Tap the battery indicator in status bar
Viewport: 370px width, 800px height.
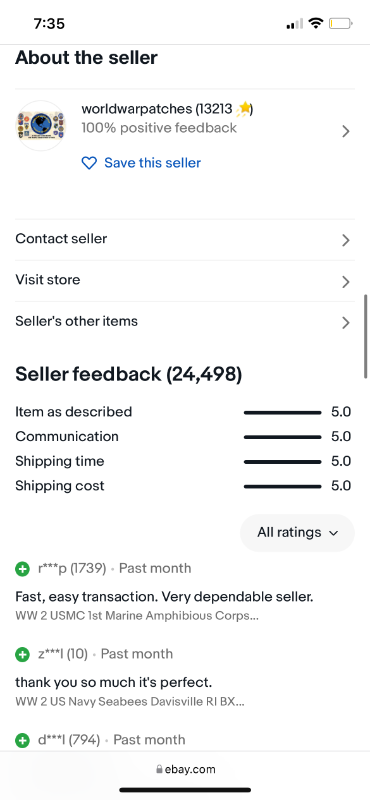point(340,23)
